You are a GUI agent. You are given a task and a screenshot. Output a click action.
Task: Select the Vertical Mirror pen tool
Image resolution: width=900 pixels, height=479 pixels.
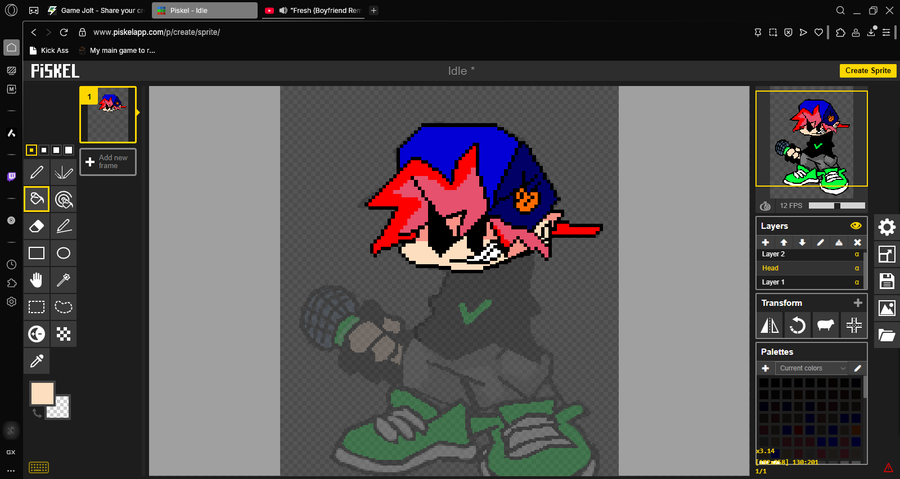pyautogui.click(x=64, y=172)
